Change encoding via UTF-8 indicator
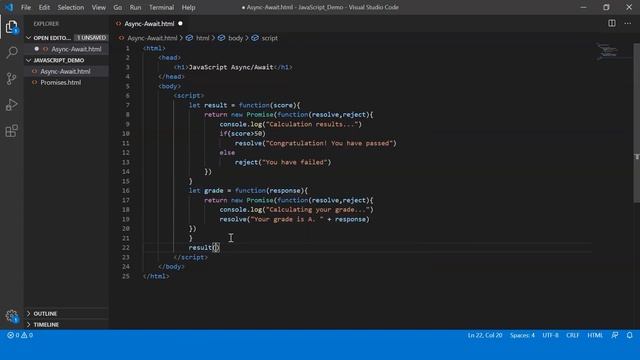 point(550,335)
